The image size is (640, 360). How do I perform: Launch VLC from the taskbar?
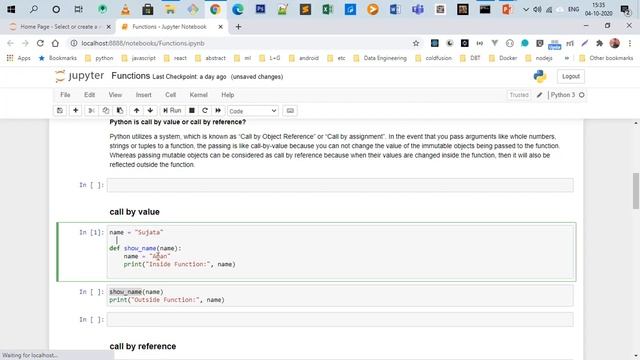(125, 9)
